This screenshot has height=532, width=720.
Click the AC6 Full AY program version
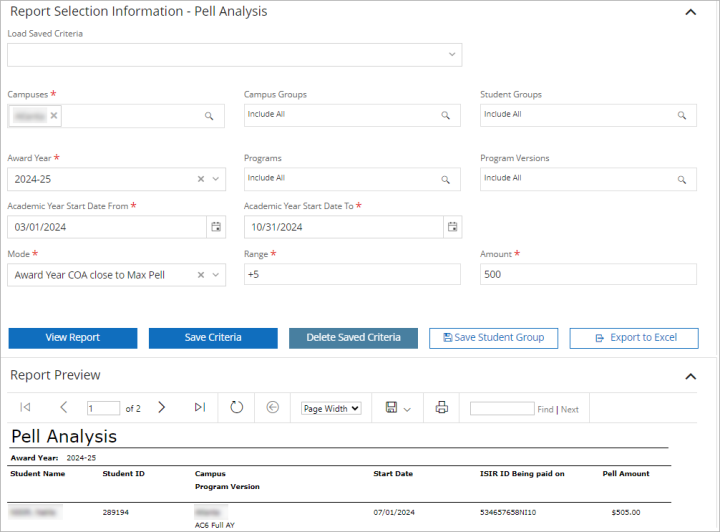215,525
